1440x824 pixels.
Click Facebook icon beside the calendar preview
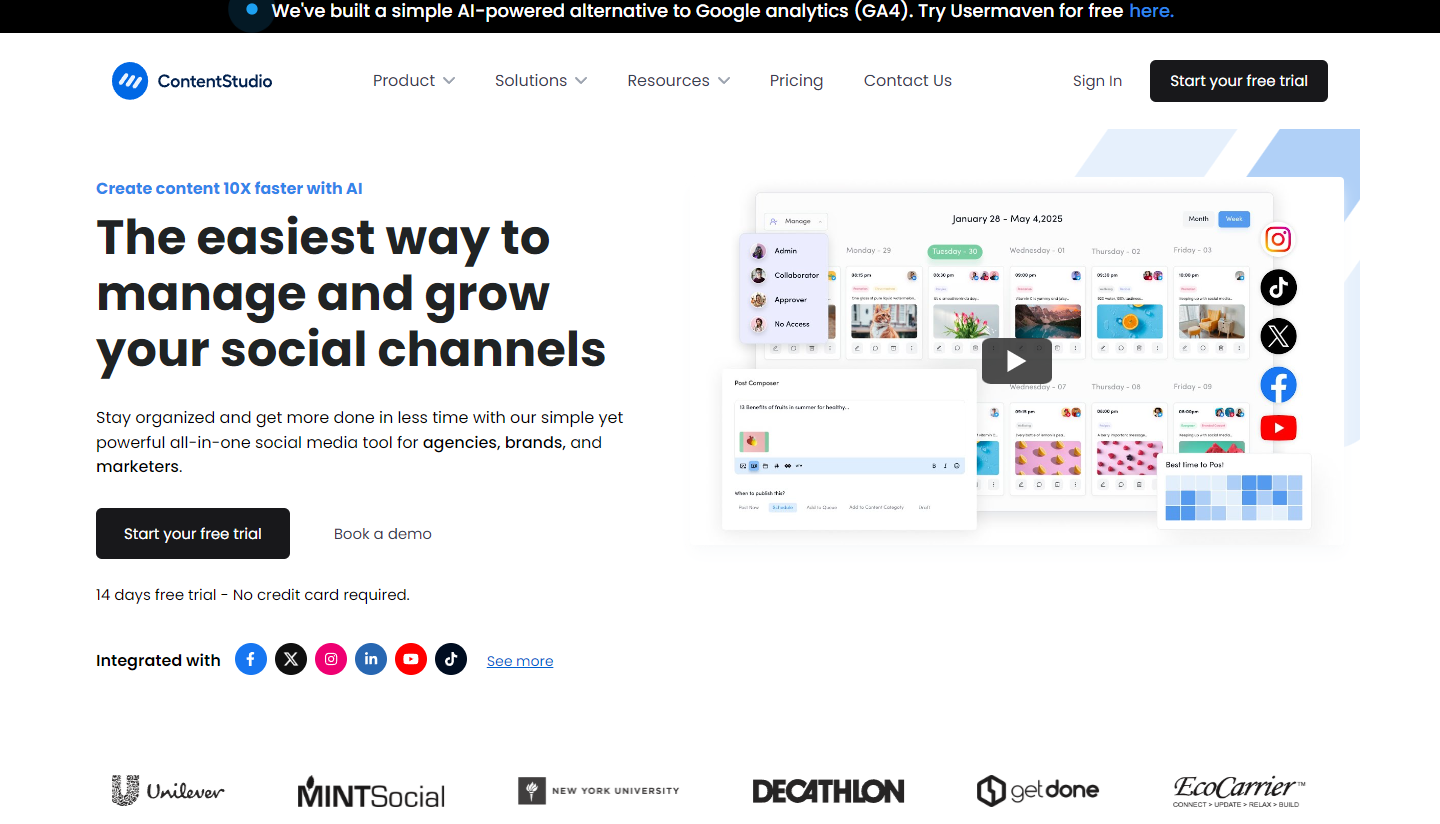[x=1278, y=385]
